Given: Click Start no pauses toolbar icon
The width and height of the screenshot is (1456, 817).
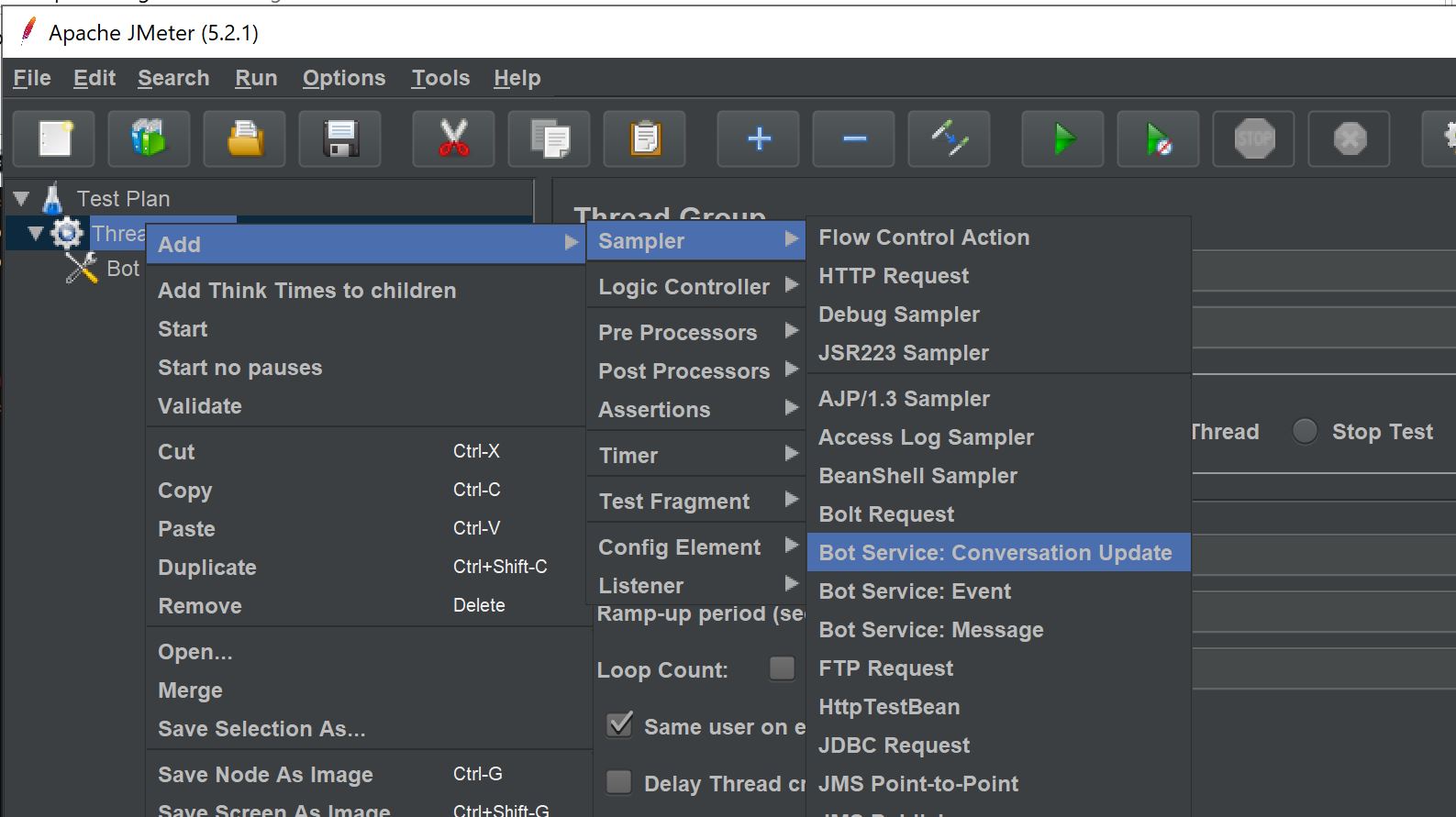Looking at the screenshot, I should (x=1159, y=139).
